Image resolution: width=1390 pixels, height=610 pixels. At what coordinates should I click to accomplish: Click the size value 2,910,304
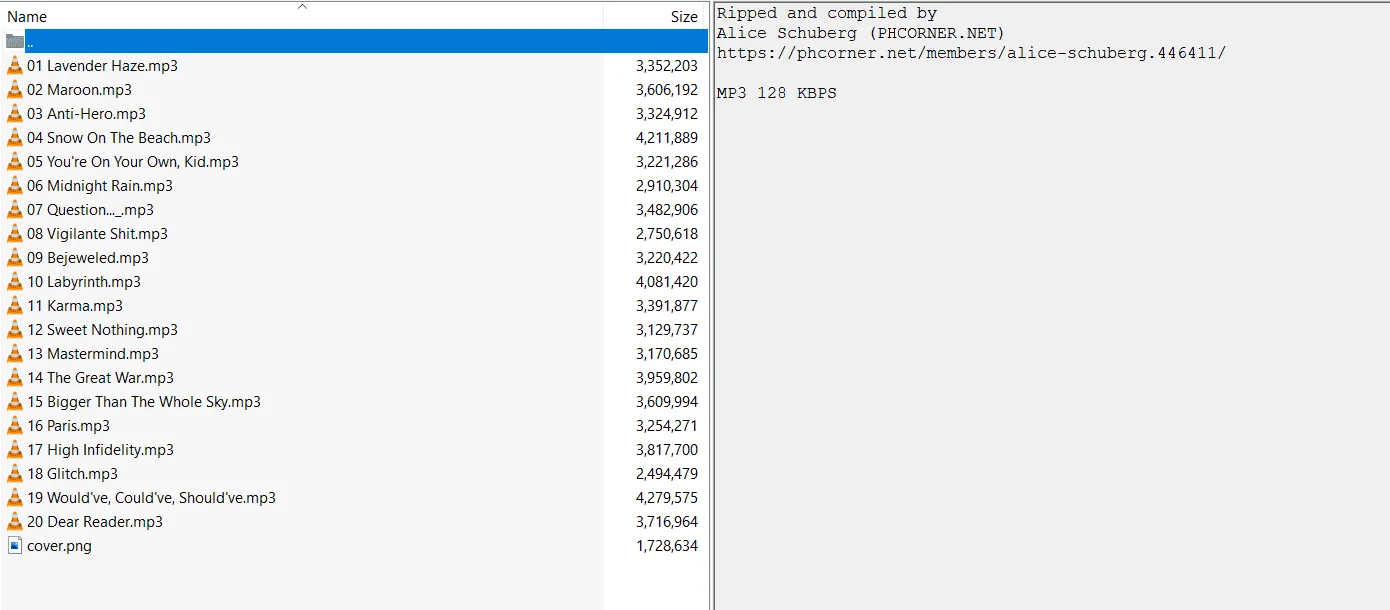pyautogui.click(x=667, y=186)
